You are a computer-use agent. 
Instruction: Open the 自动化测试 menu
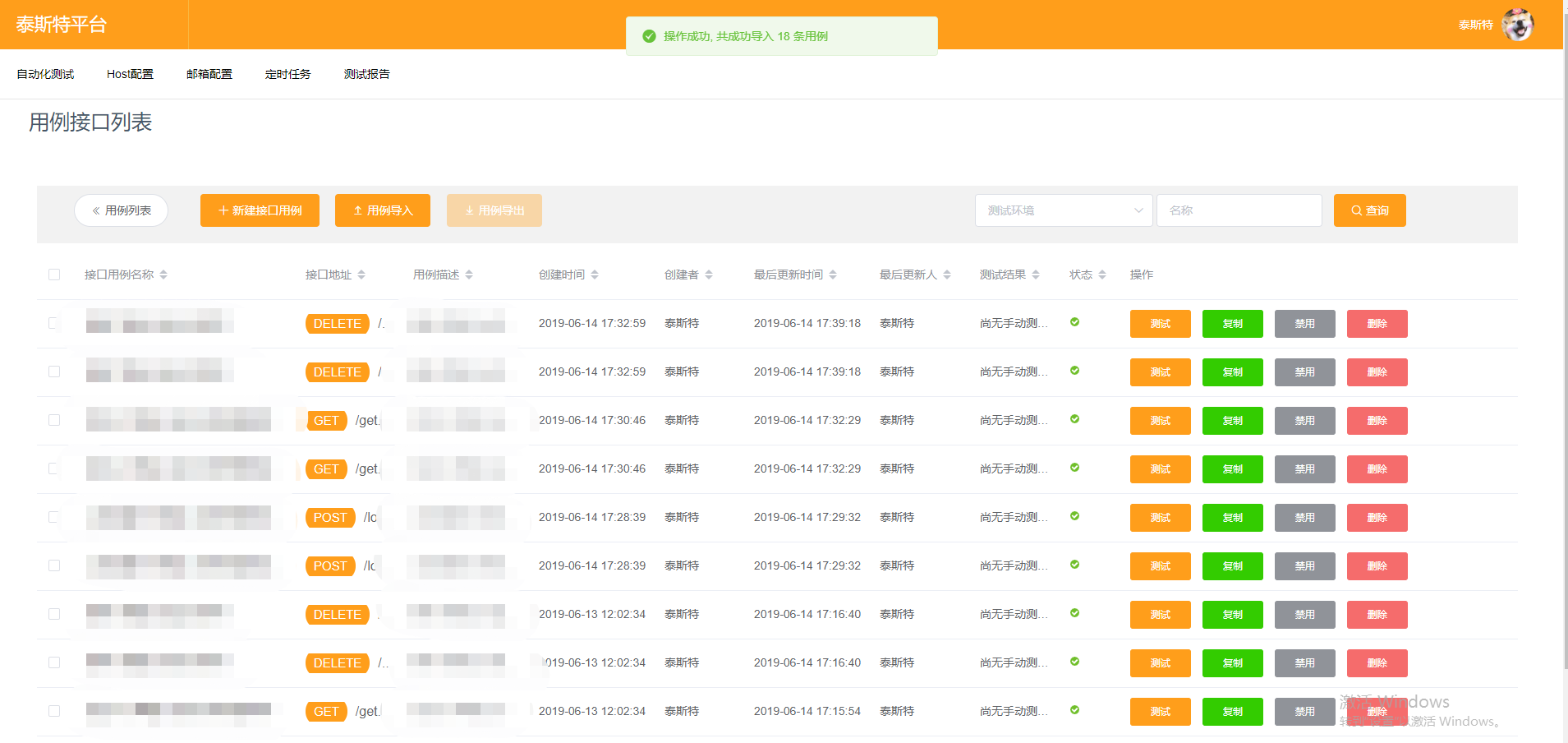(45, 74)
